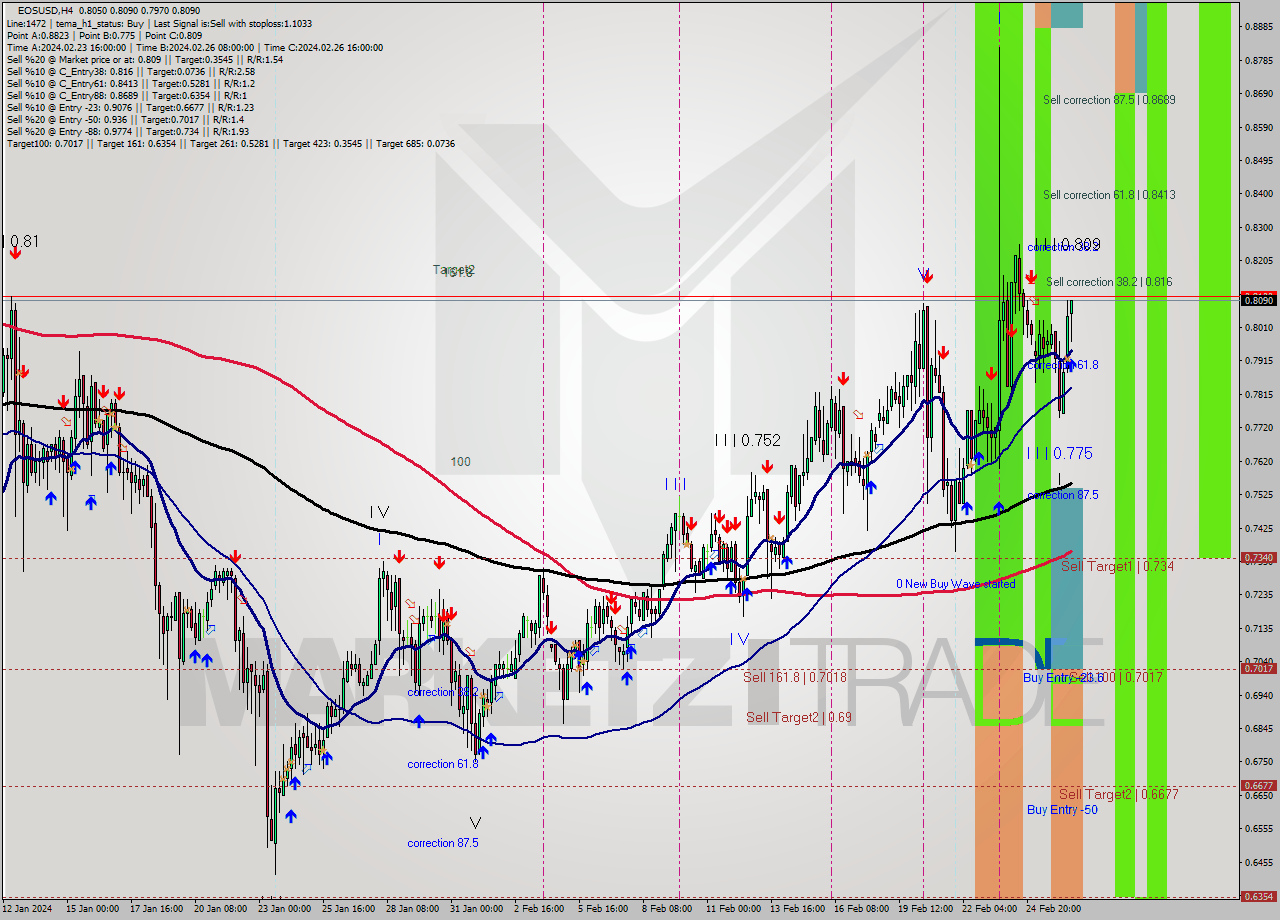1280x920 pixels.
Task: Click the current price tag 0.8090
Action: click(1259, 299)
